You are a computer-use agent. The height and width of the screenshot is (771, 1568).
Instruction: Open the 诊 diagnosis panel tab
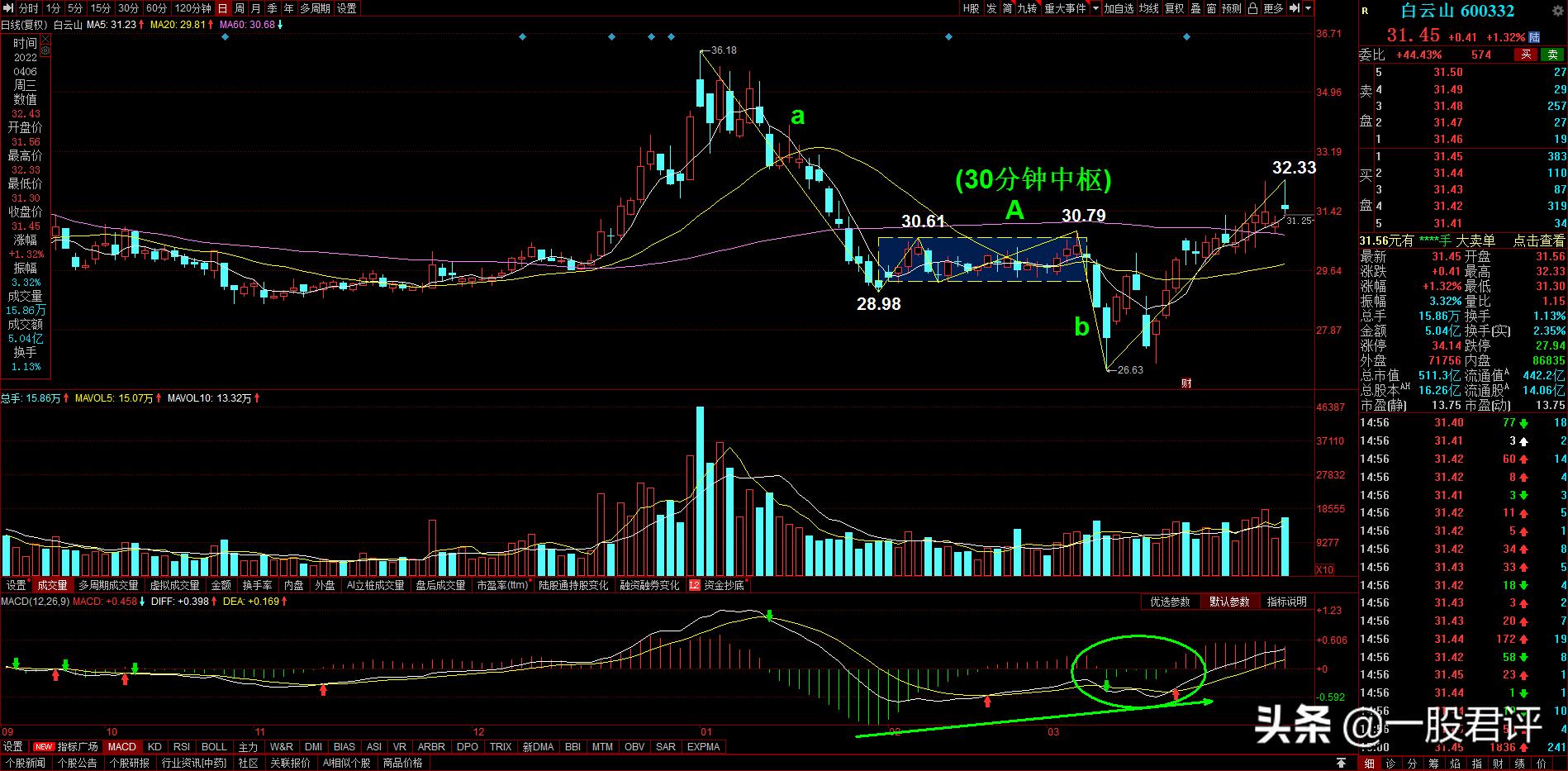pyautogui.click(x=1391, y=763)
